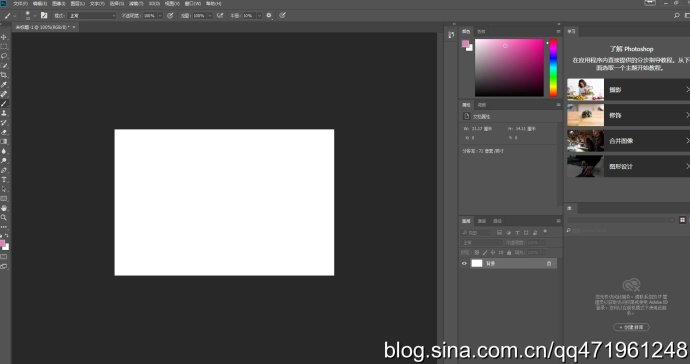The image size is (690, 364).
Task: Click the smoothing options gear icon
Action: (x=269, y=15)
